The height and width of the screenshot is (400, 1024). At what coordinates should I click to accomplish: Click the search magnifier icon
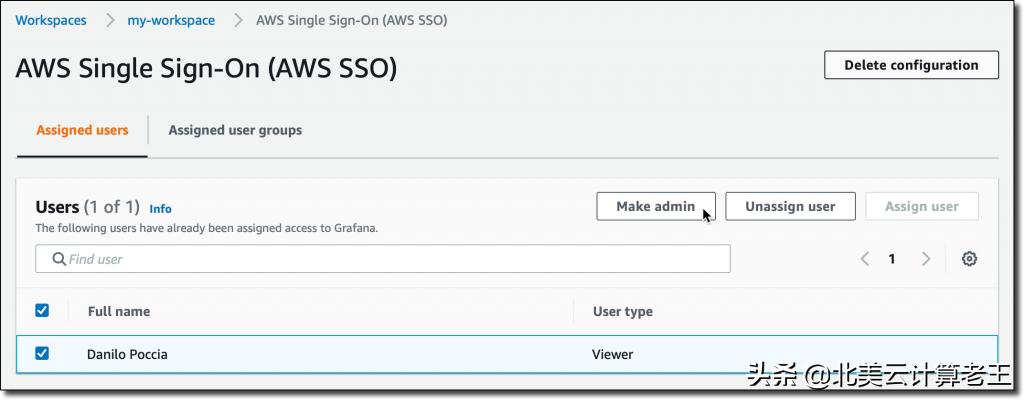58,259
